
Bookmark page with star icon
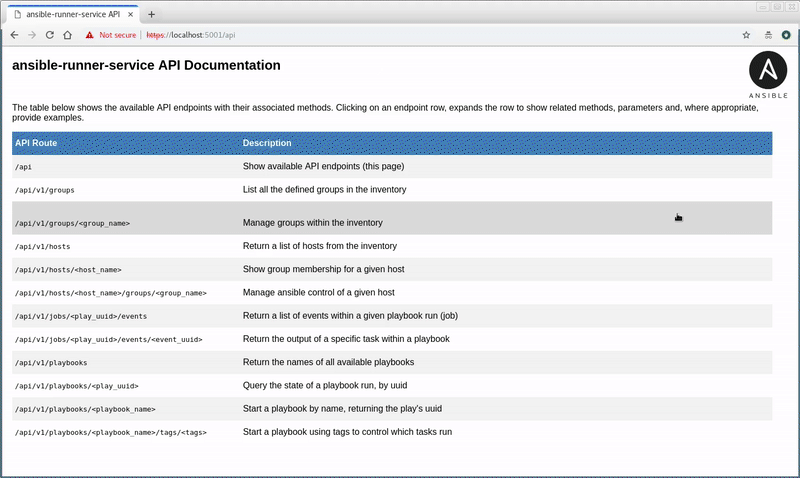(x=746, y=35)
